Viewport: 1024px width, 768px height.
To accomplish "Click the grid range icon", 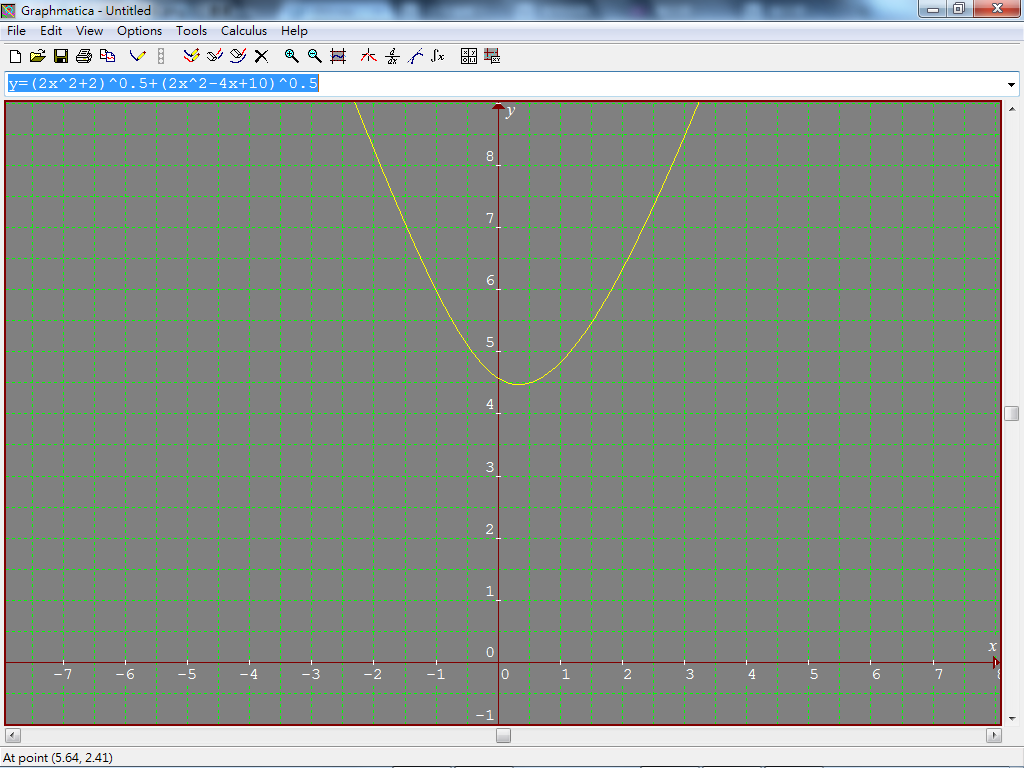I will click(338, 56).
